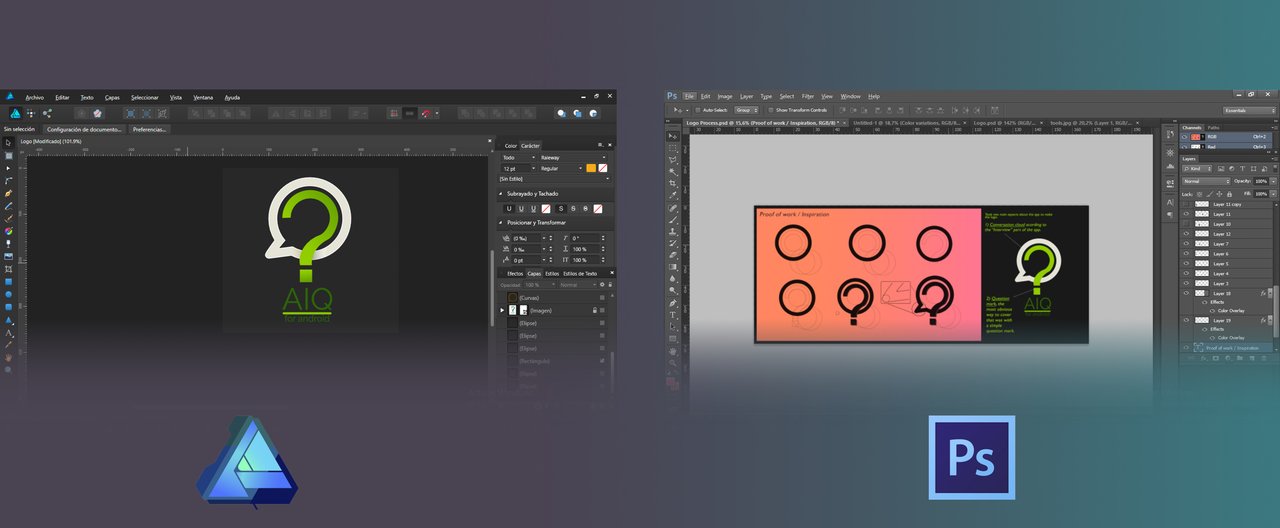Image resolution: width=1280 pixels, height=528 pixels.
Task: Select Photoshop Eraser tool
Action: tap(672, 255)
